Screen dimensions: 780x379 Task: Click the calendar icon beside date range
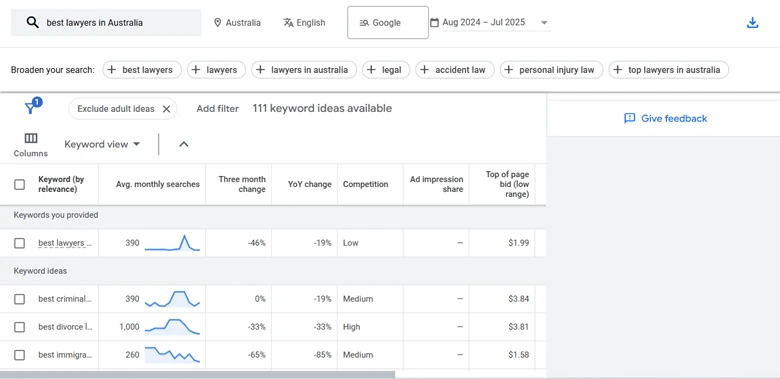click(434, 22)
